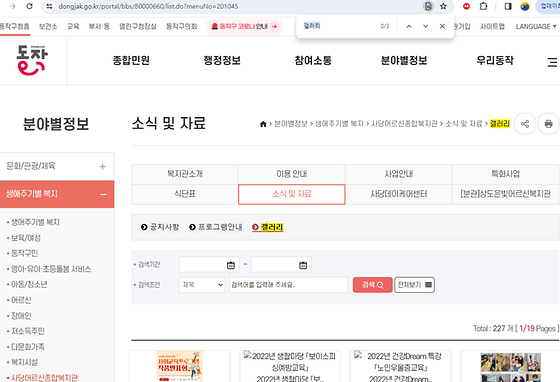Open the start date calendar icon
The image size is (560, 382).
[231, 265]
